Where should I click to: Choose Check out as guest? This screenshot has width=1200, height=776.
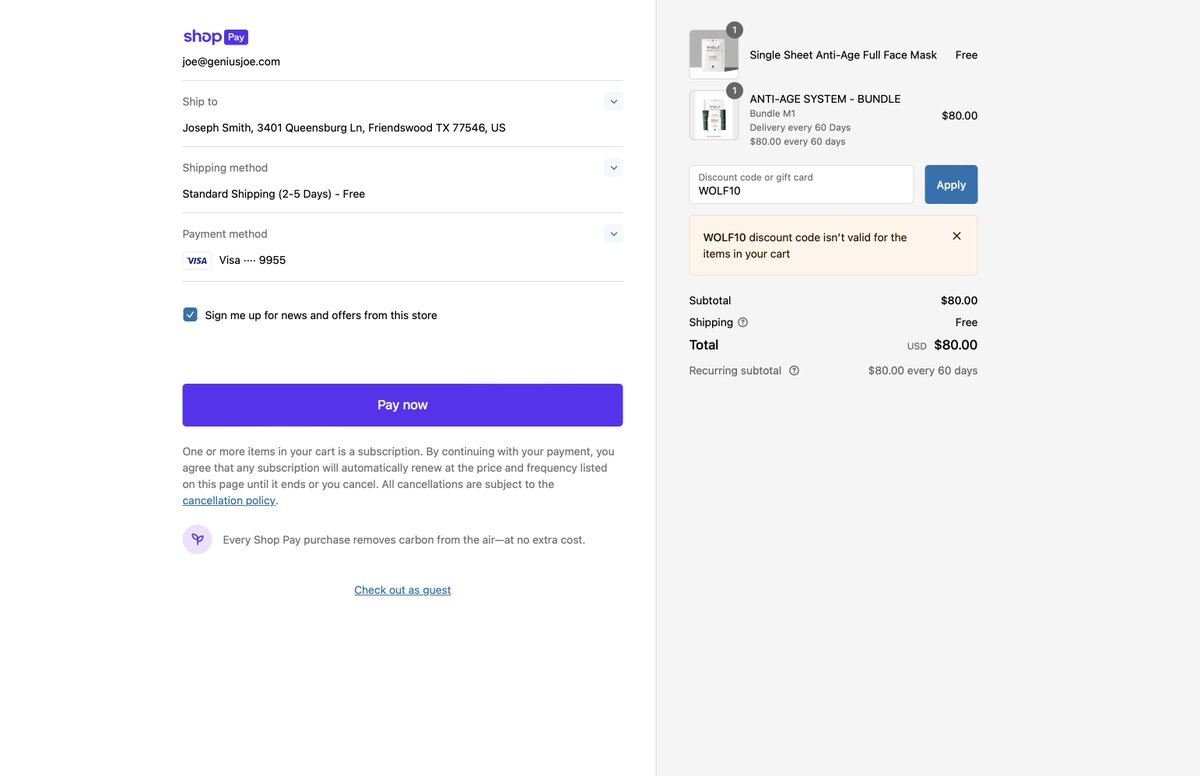click(402, 590)
